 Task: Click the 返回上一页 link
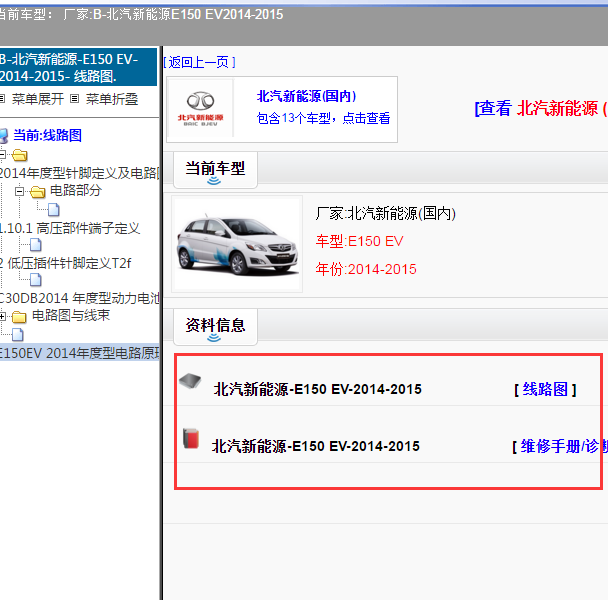click(199, 62)
